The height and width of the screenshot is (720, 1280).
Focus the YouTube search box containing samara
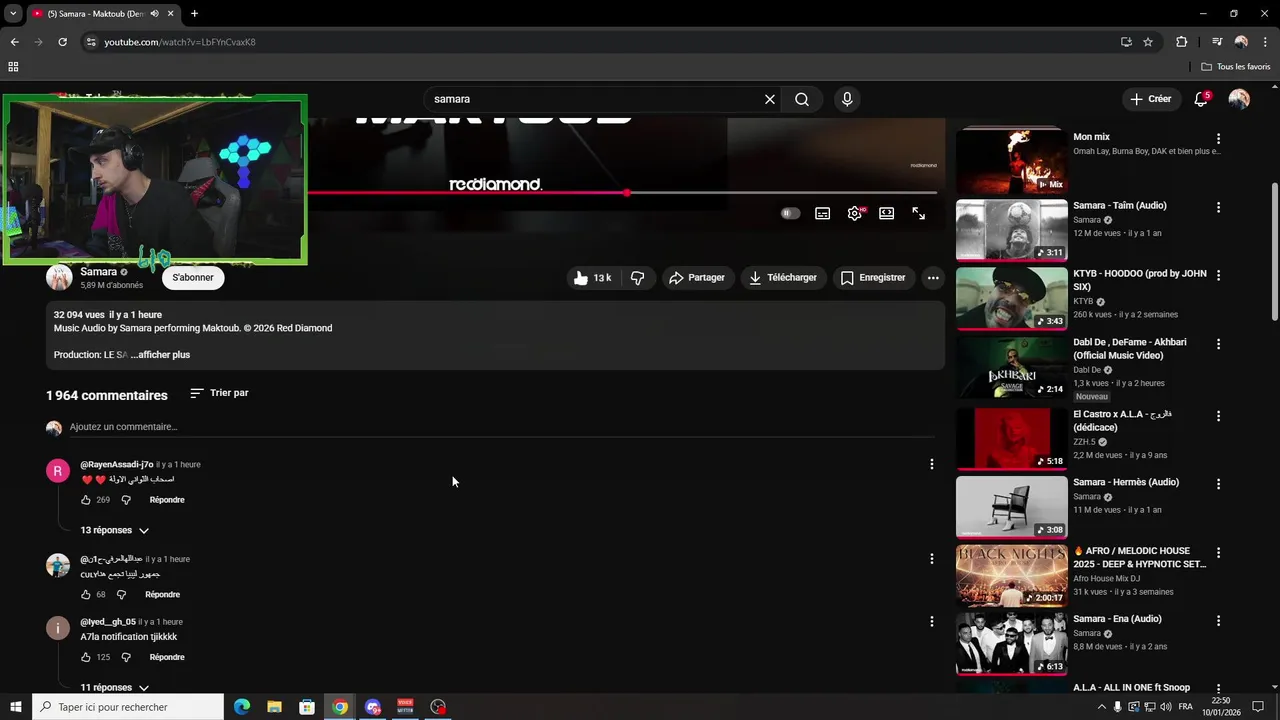[x=596, y=99]
